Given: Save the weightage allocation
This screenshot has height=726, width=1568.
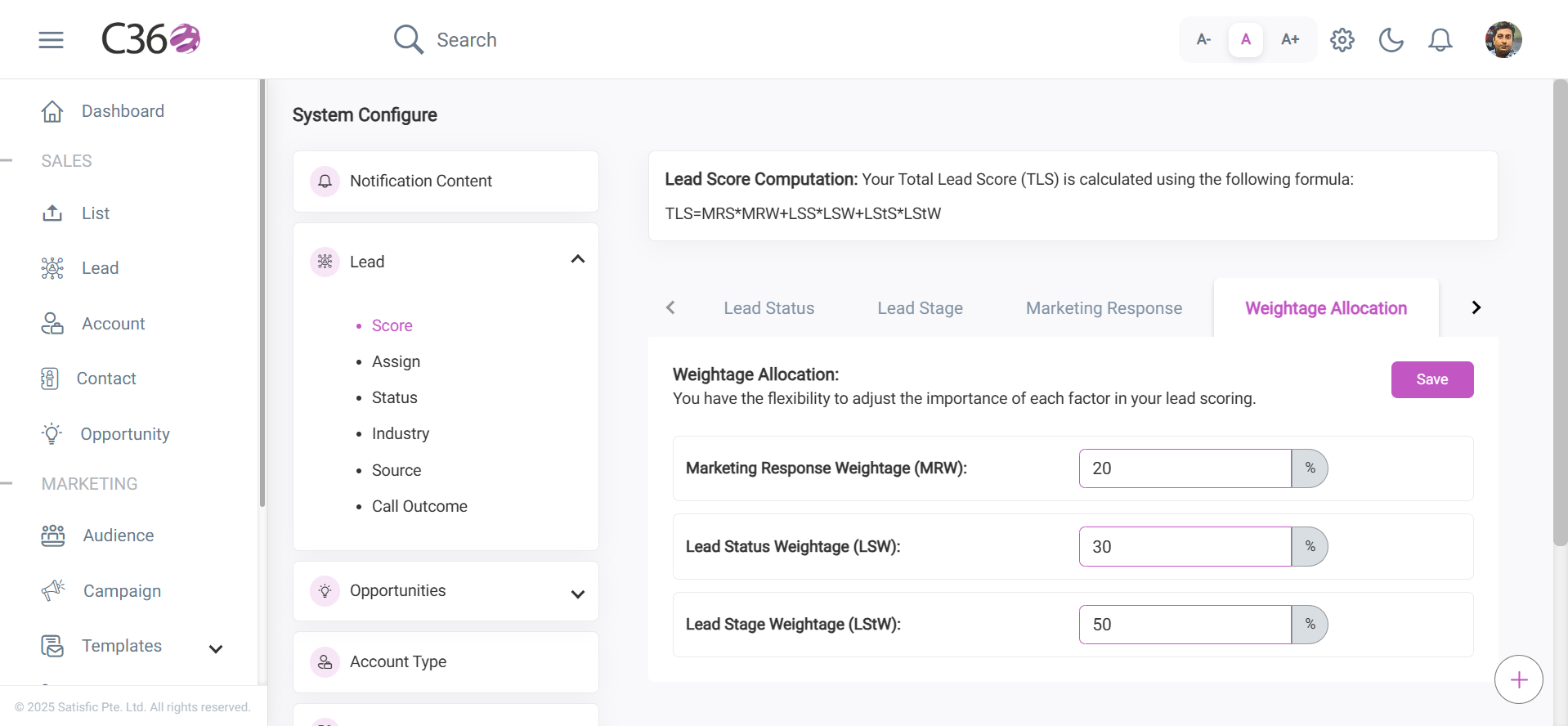Looking at the screenshot, I should (x=1432, y=379).
